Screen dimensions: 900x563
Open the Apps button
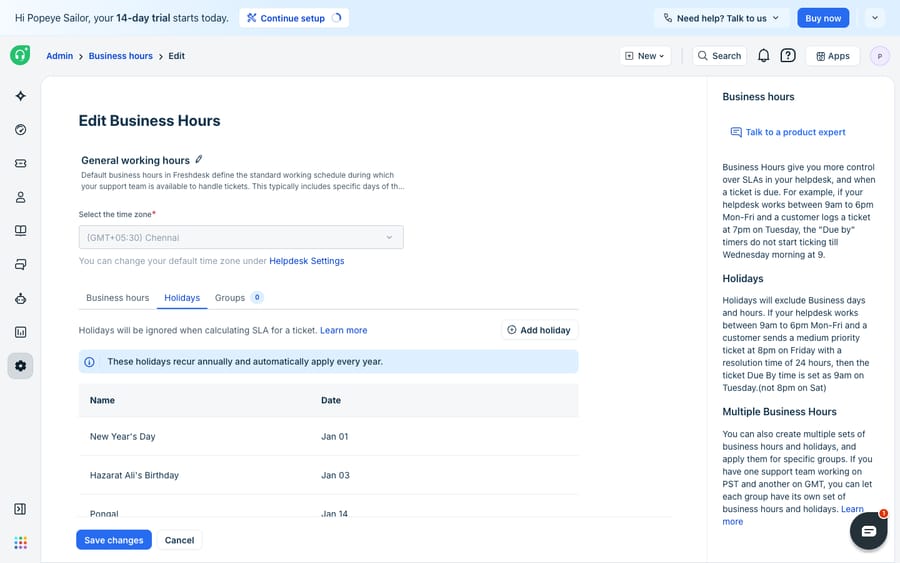(x=833, y=56)
